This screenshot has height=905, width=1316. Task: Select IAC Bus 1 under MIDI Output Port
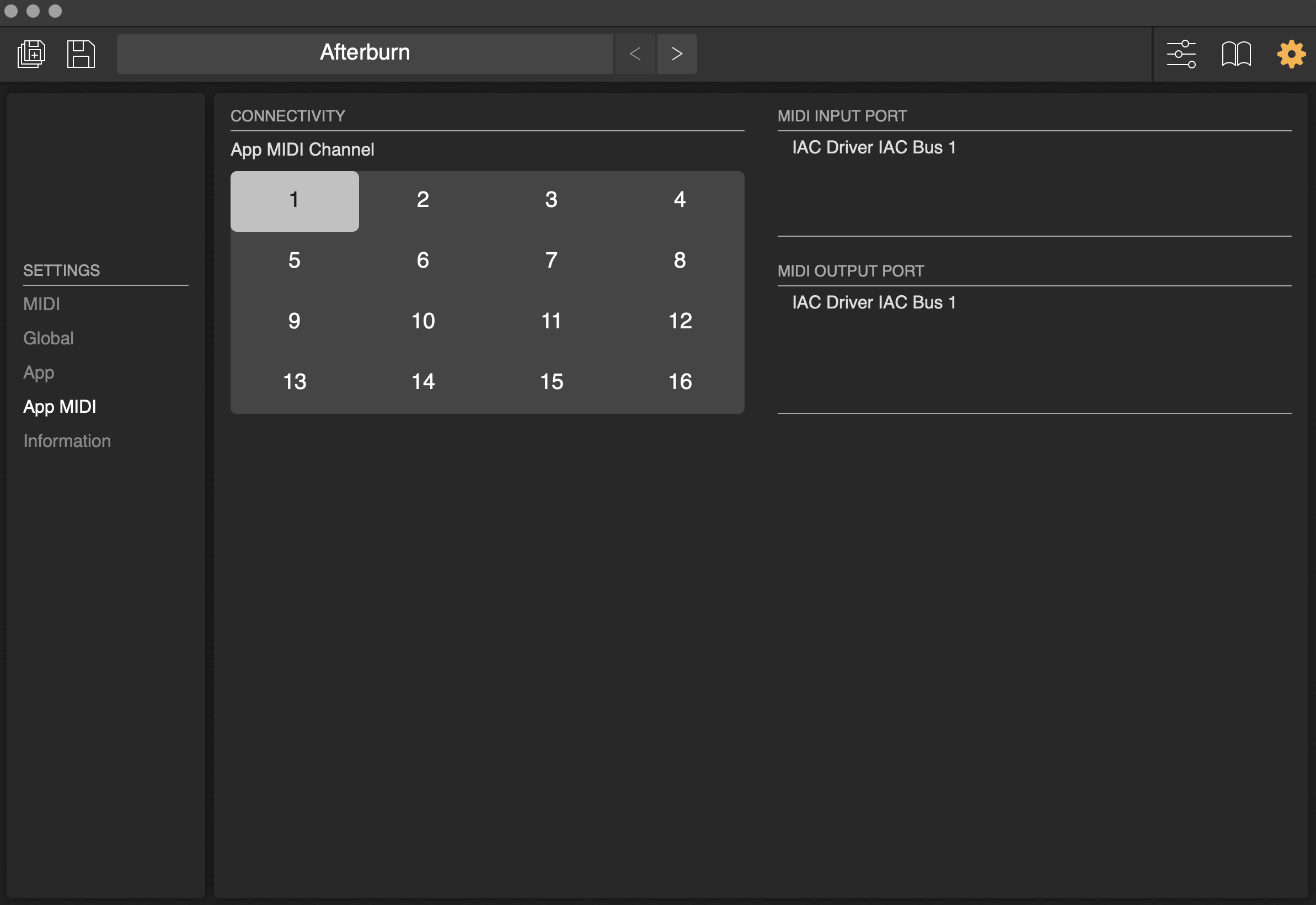pos(873,303)
